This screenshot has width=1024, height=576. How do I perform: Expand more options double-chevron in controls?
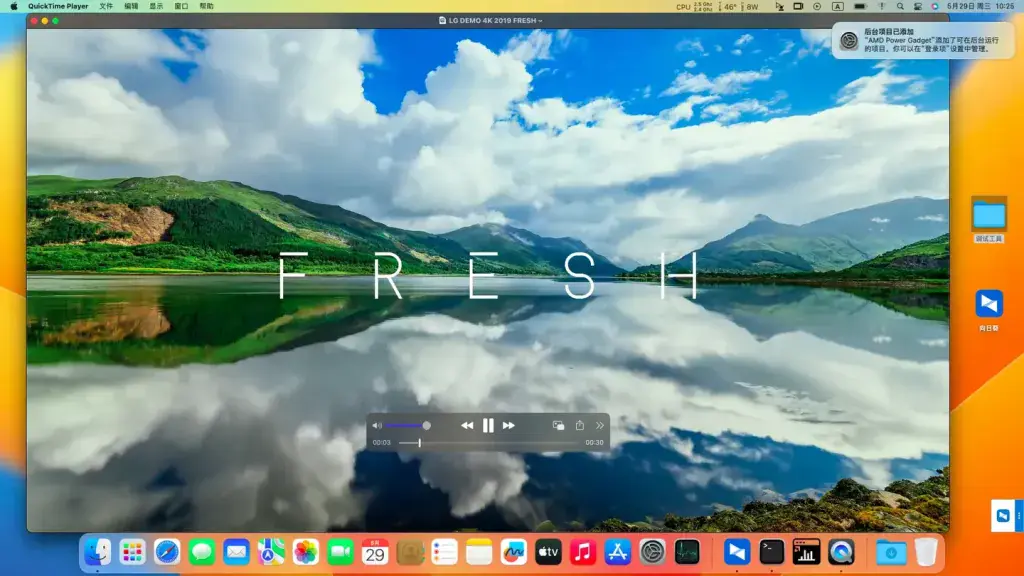point(600,426)
